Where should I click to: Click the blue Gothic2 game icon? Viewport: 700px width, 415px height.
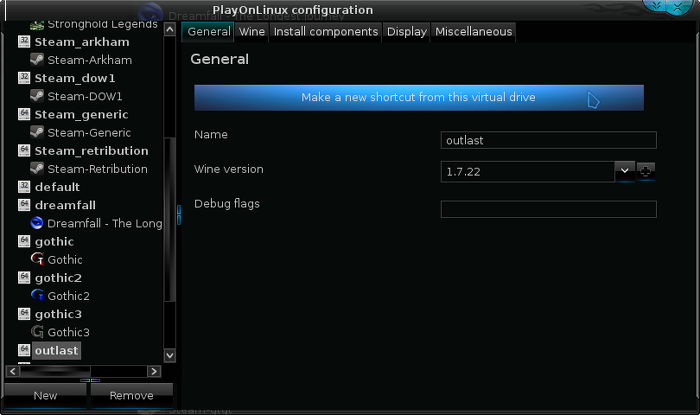tap(37, 295)
